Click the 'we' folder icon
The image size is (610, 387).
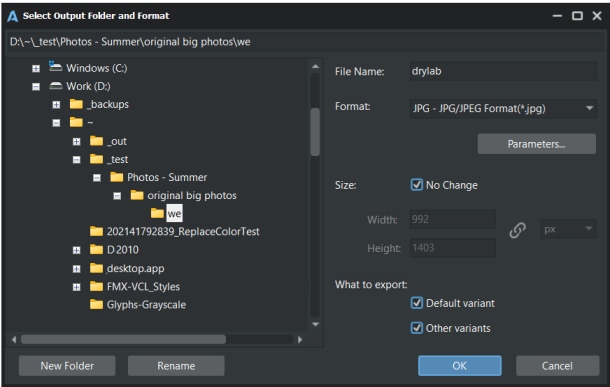[x=157, y=213]
